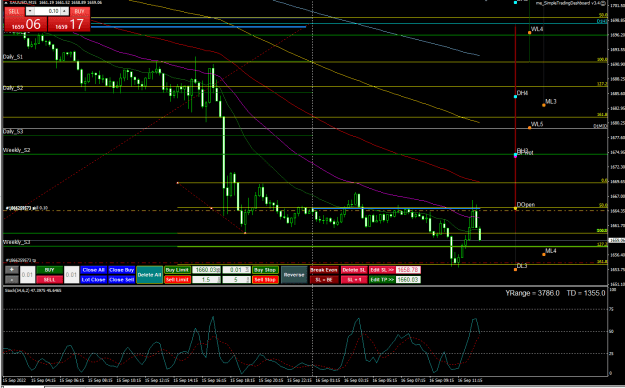This screenshot has height=388, width=625.
Task: Click the Buy Limit button
Action: (x=177, y=270)
